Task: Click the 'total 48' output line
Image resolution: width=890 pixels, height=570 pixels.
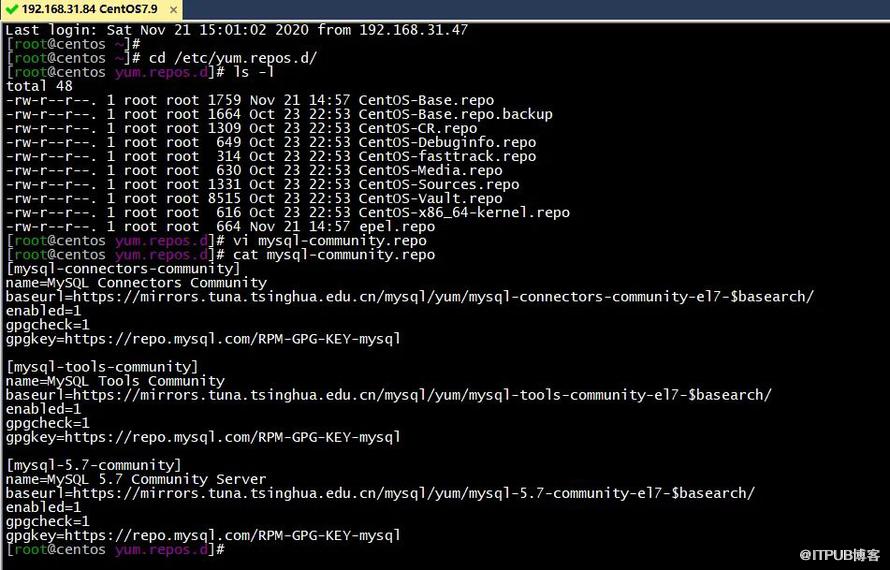Action: [x=39, y=86]
